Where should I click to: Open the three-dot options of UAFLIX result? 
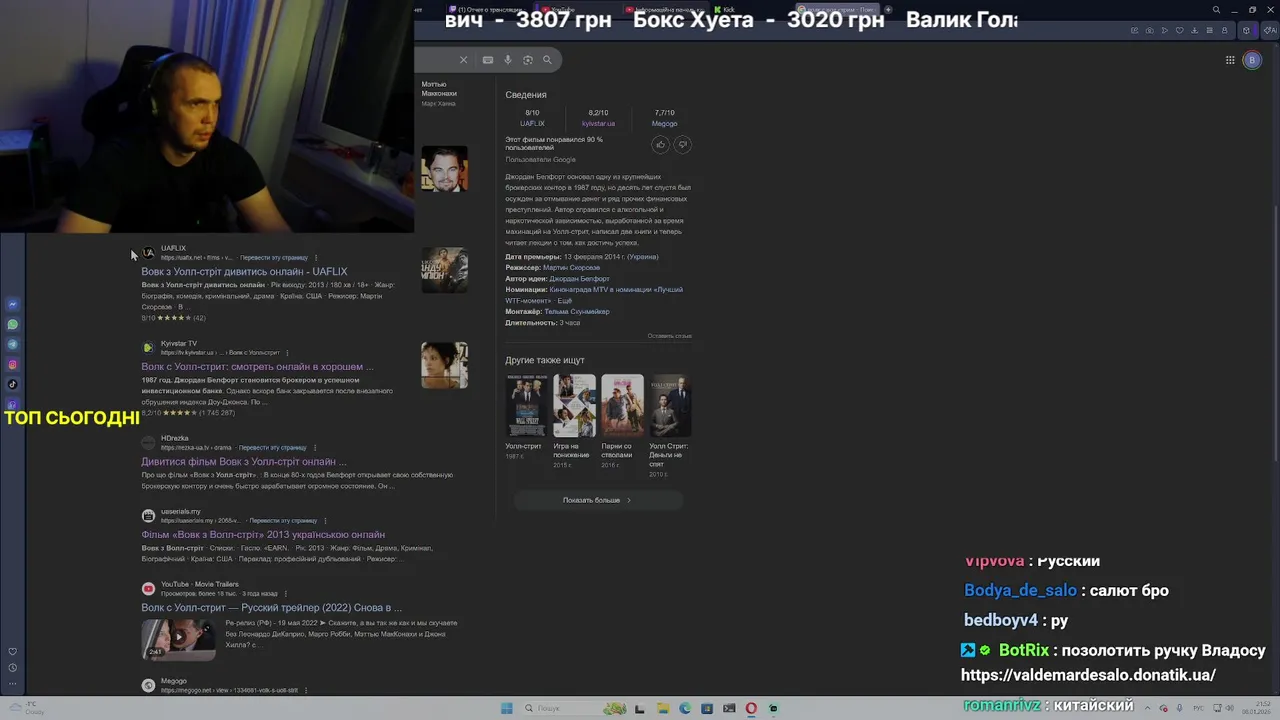(x=316, y=258)
